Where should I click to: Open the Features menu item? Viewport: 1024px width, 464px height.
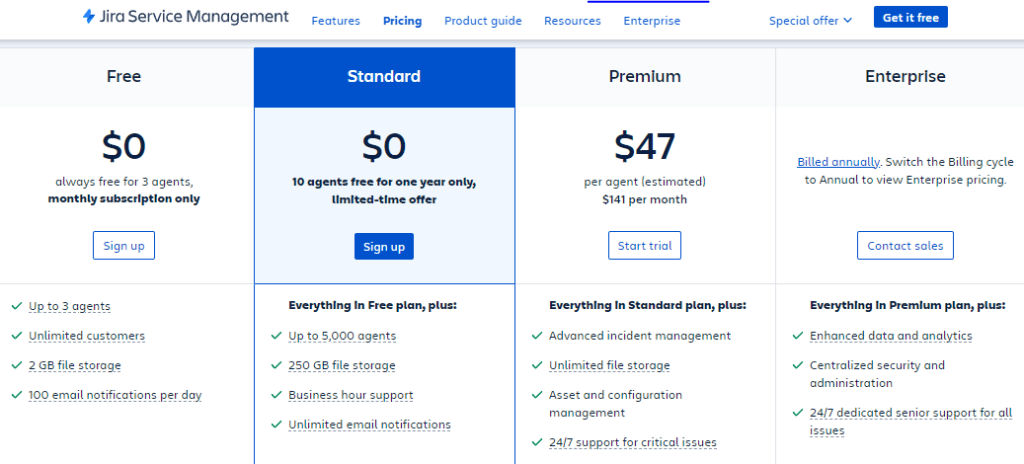335,21
